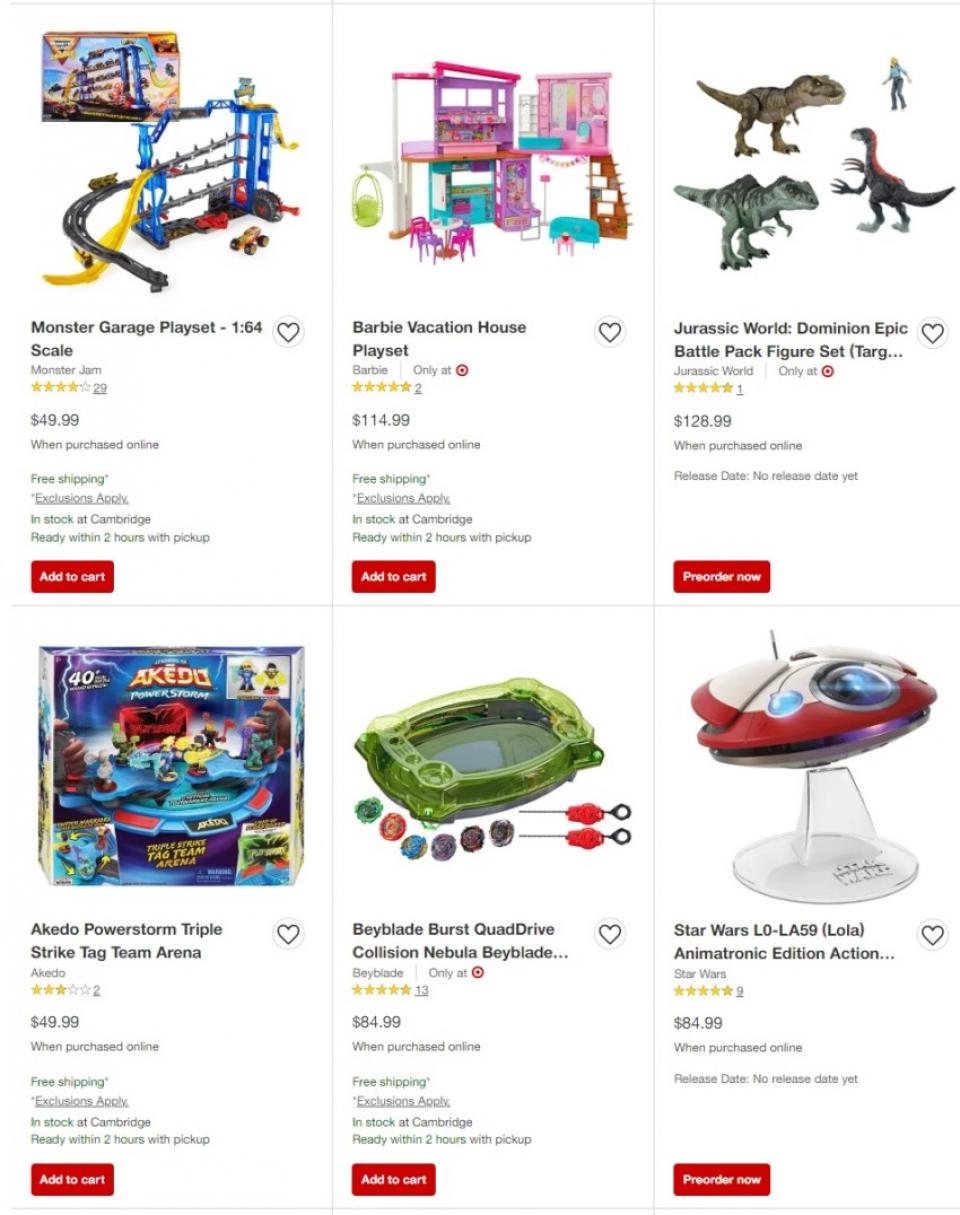
Task: Favorite the Monster Garage Playset with heart
Action: [x=288, y=332]
